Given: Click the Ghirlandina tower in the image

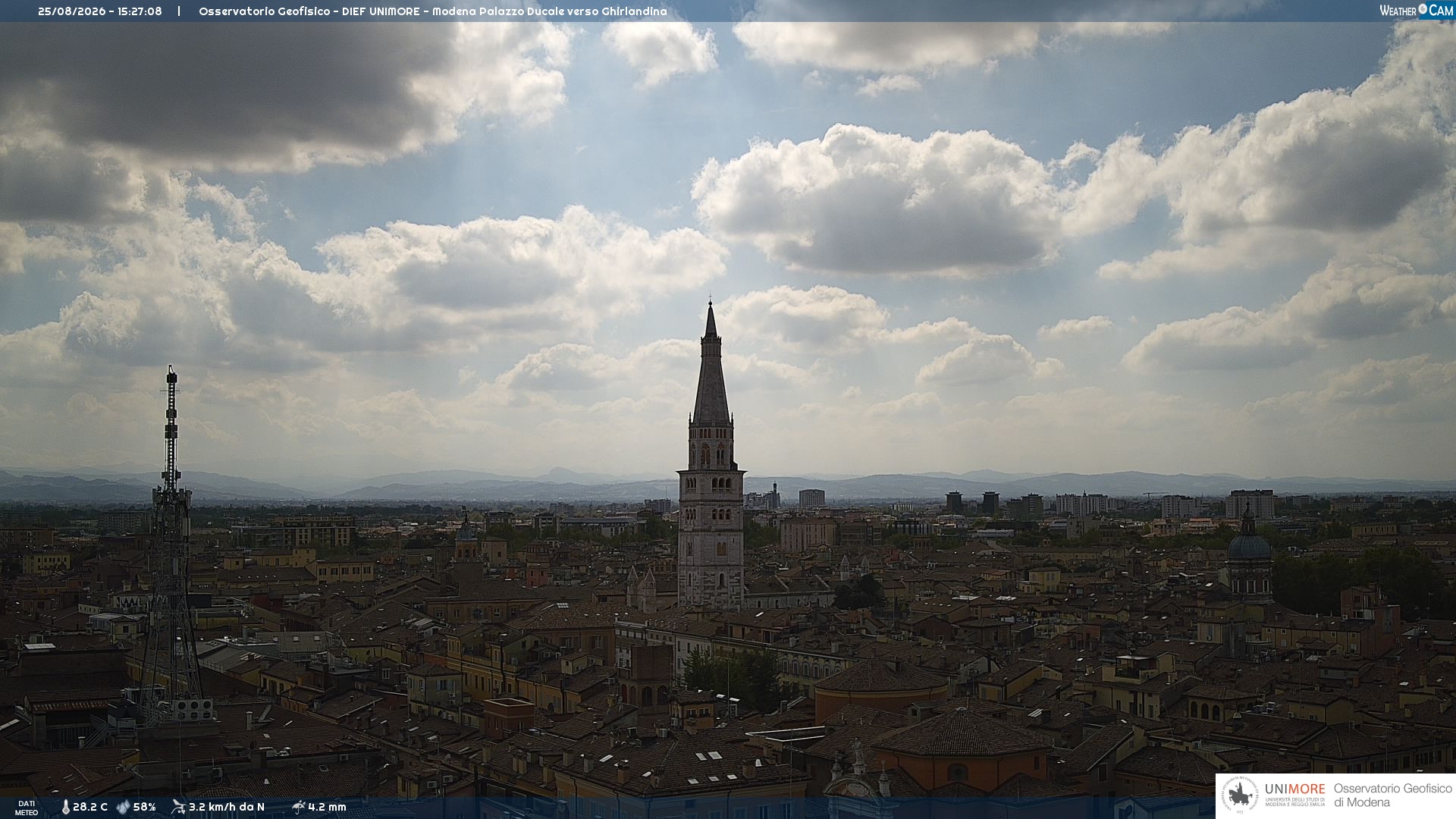Looking at the screenshot, I should pyautogui.click(x=711, y=455).
